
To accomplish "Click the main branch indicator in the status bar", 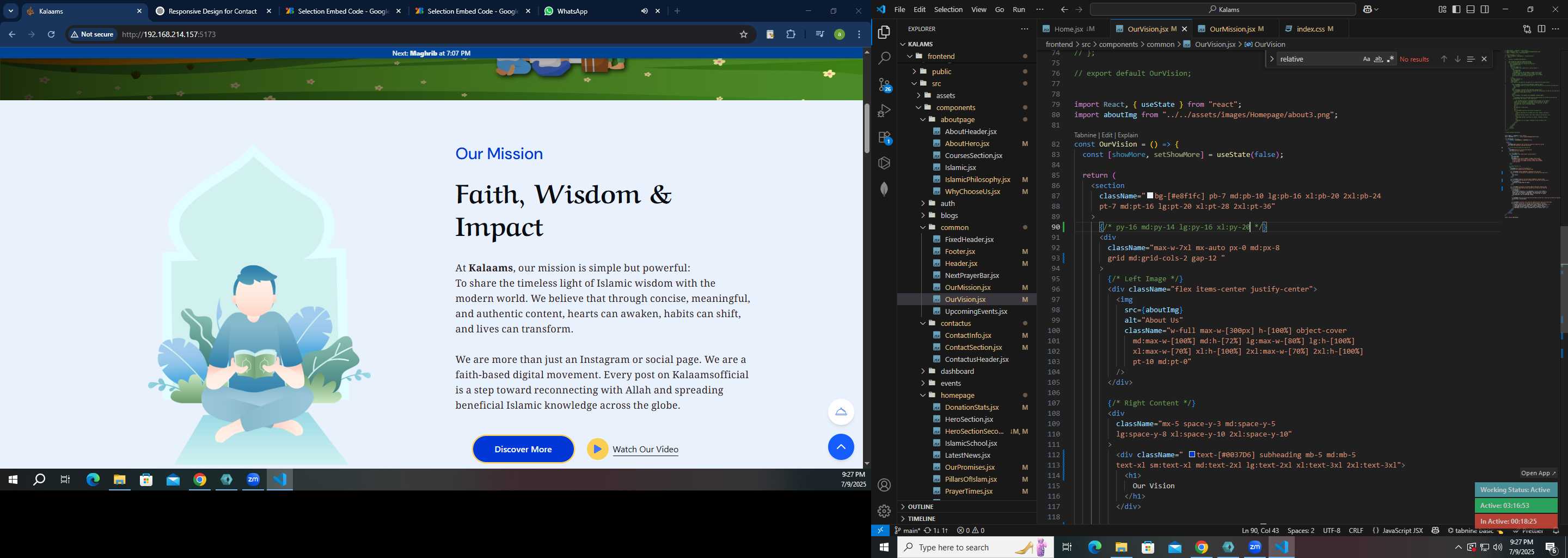I will (907, 531).
